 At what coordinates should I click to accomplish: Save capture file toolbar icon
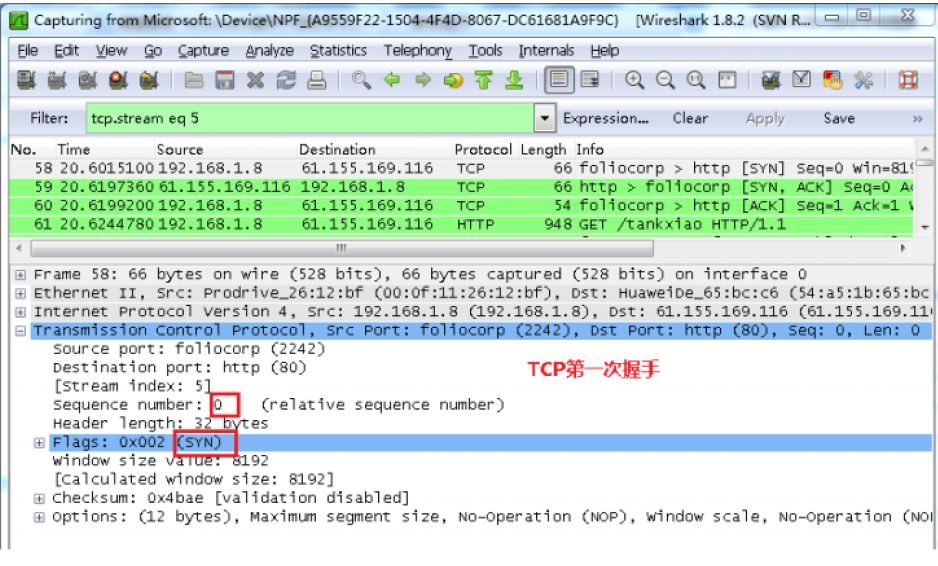click(x=224, y=80)
